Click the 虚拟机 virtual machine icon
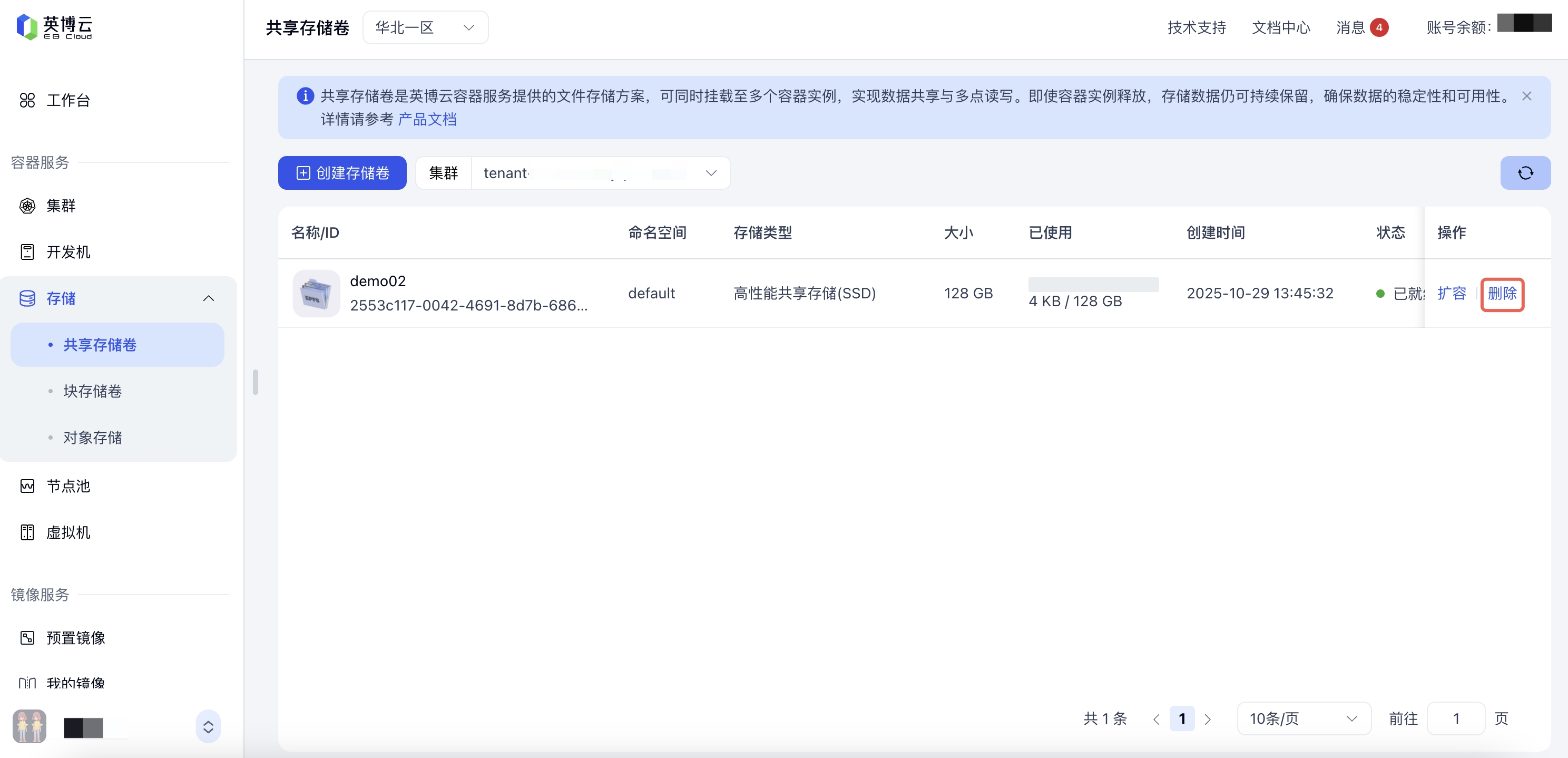Viewport: 1568px width, 758px height. pyautogui.click(x=27, y=532)
